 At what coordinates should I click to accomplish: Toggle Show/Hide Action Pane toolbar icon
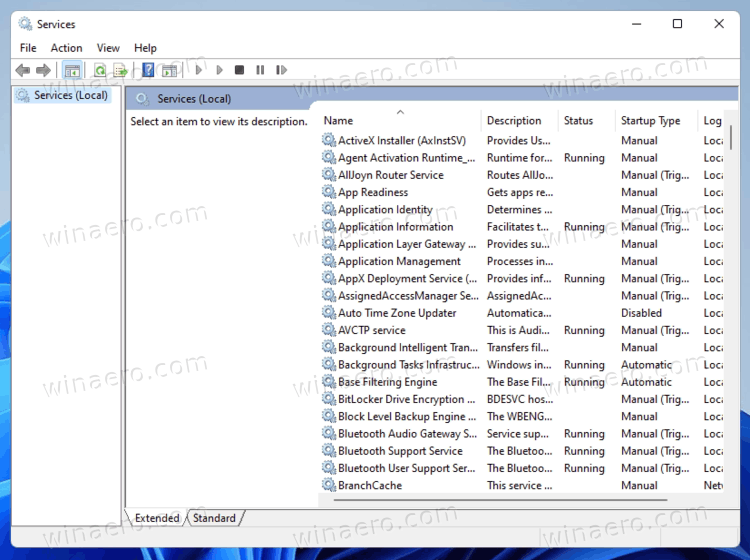[x=169, y=71]
